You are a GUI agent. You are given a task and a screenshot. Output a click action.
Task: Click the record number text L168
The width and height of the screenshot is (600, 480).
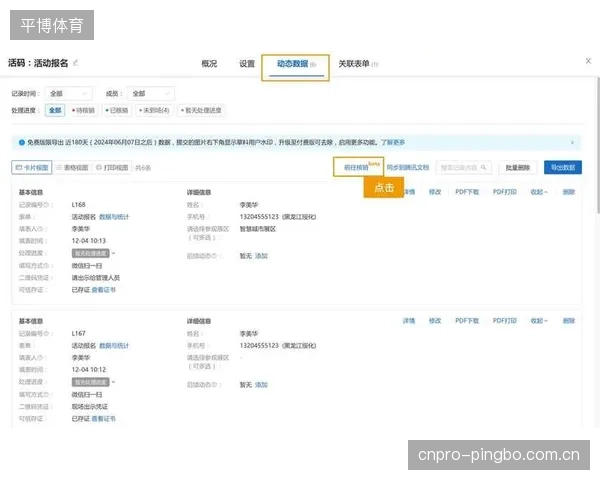pyautogui.click(x=78, y=205)
